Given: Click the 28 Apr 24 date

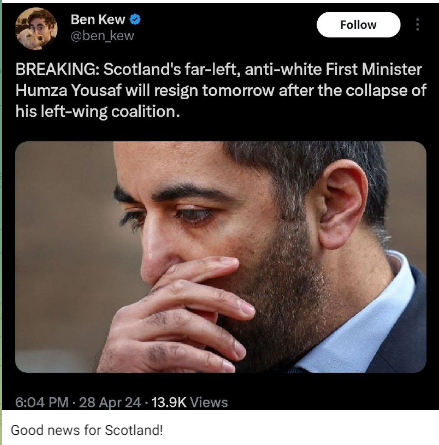Looking at the screenshot, I should [110, 402].
